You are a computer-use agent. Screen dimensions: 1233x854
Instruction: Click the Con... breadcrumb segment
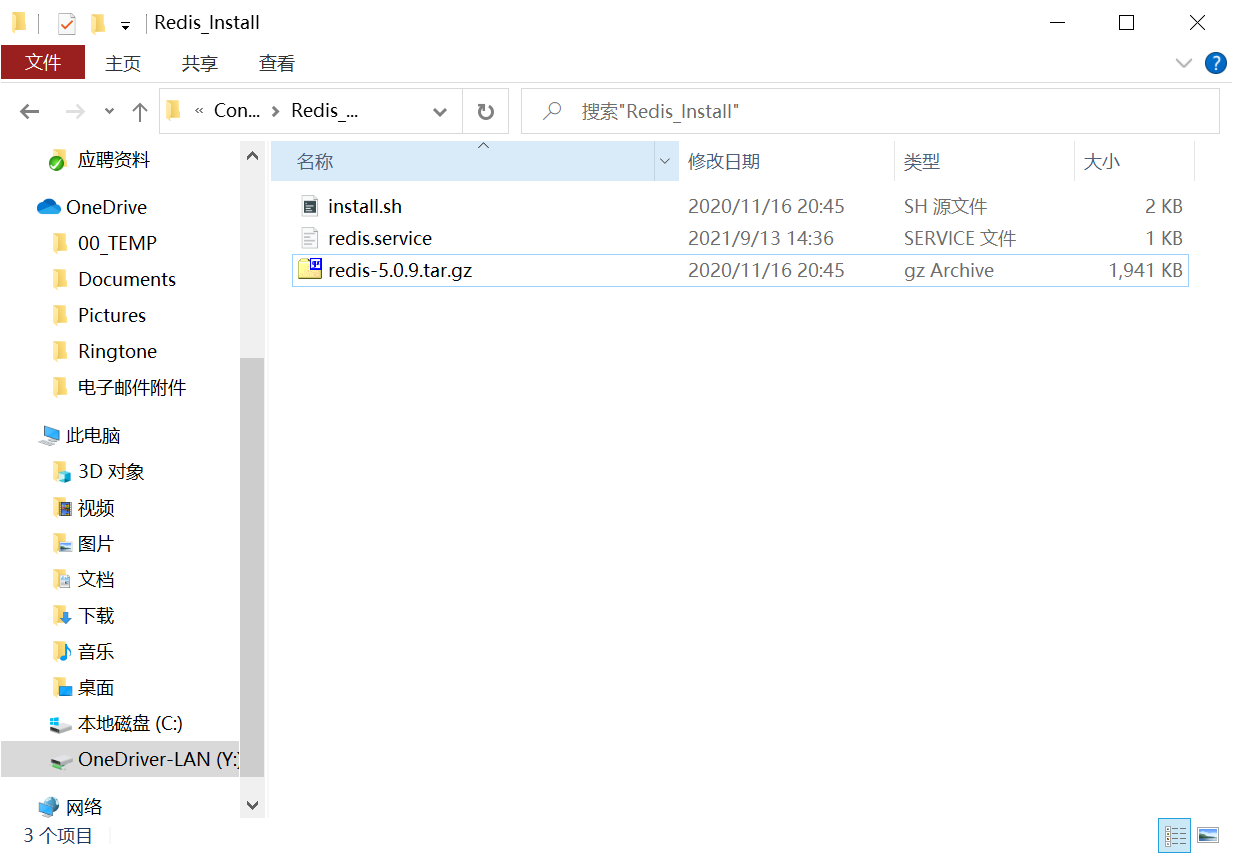(x=237, y=111)
